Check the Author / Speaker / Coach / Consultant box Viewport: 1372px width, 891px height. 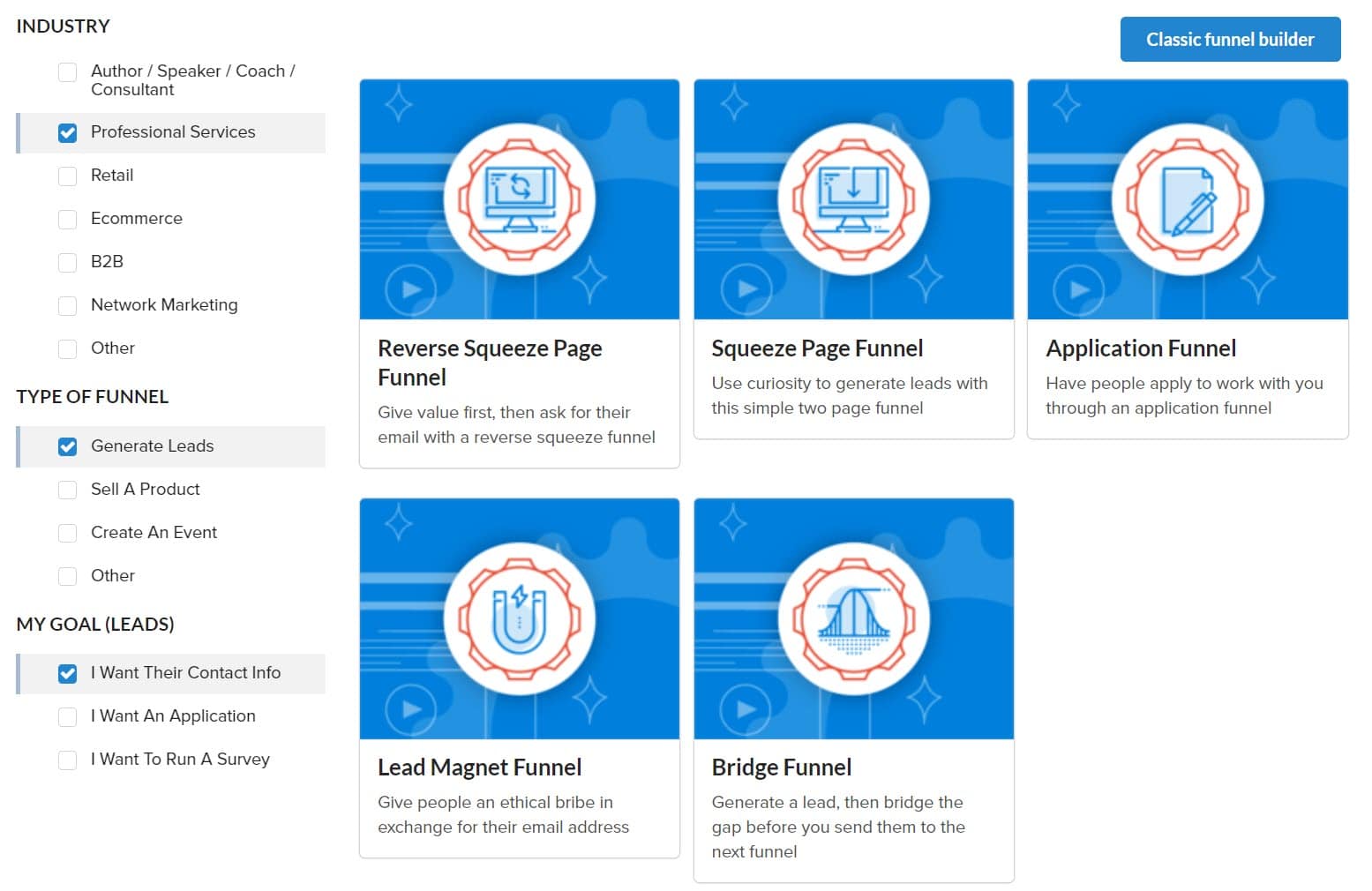(68, 72)
